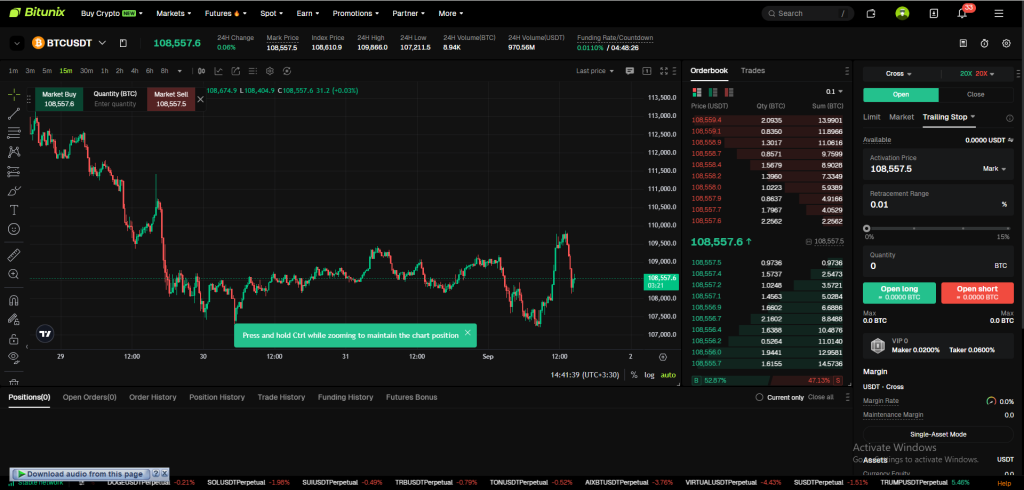Open trading settings gear icon

(1005, 43)
